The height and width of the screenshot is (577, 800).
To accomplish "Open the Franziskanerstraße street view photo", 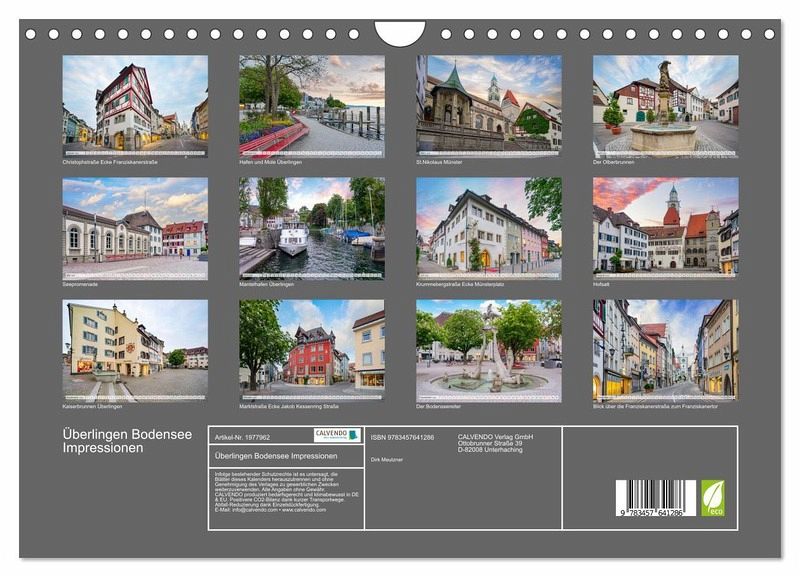I will pos(666,351).
